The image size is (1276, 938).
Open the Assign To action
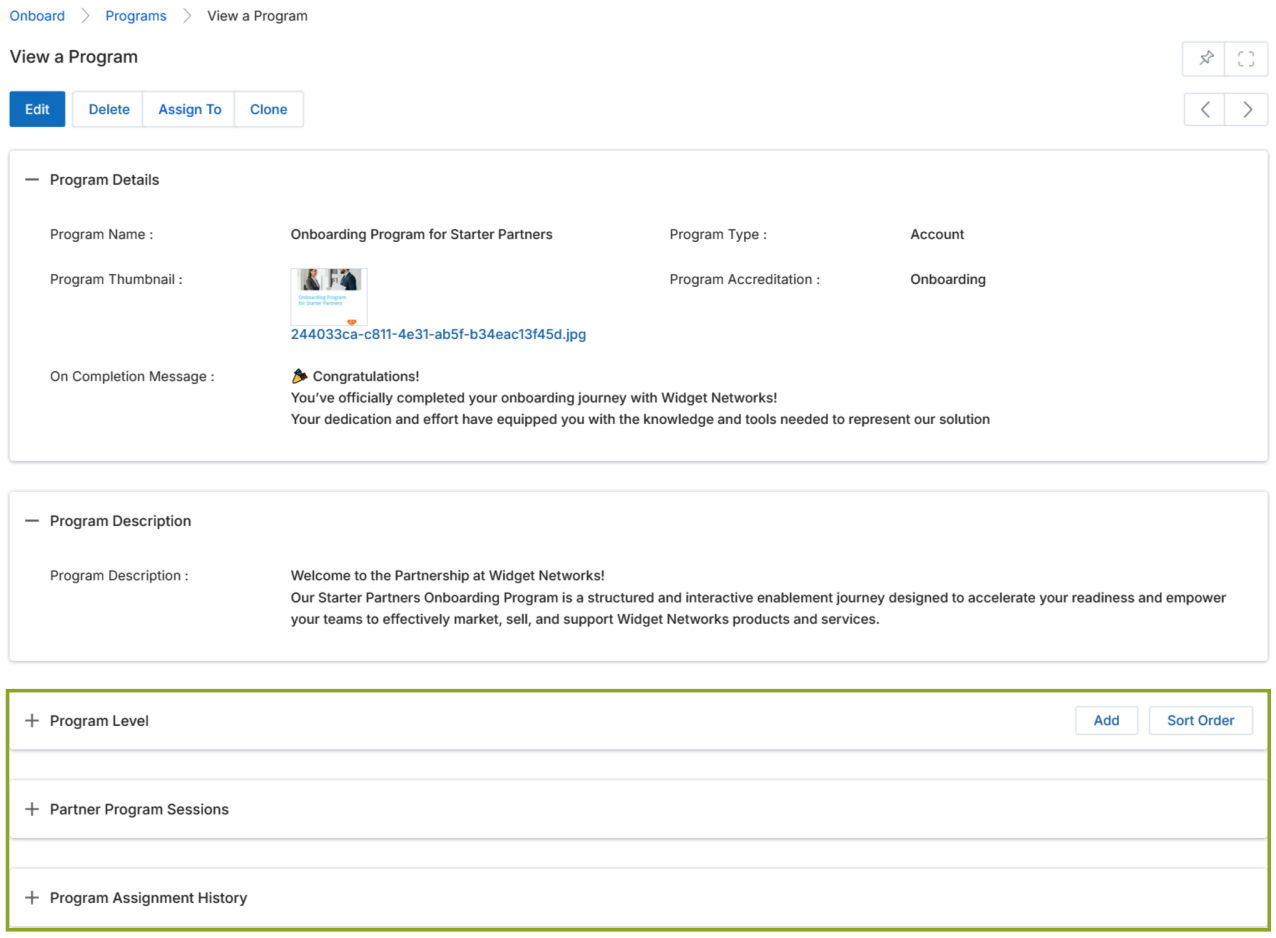(190, 110)
